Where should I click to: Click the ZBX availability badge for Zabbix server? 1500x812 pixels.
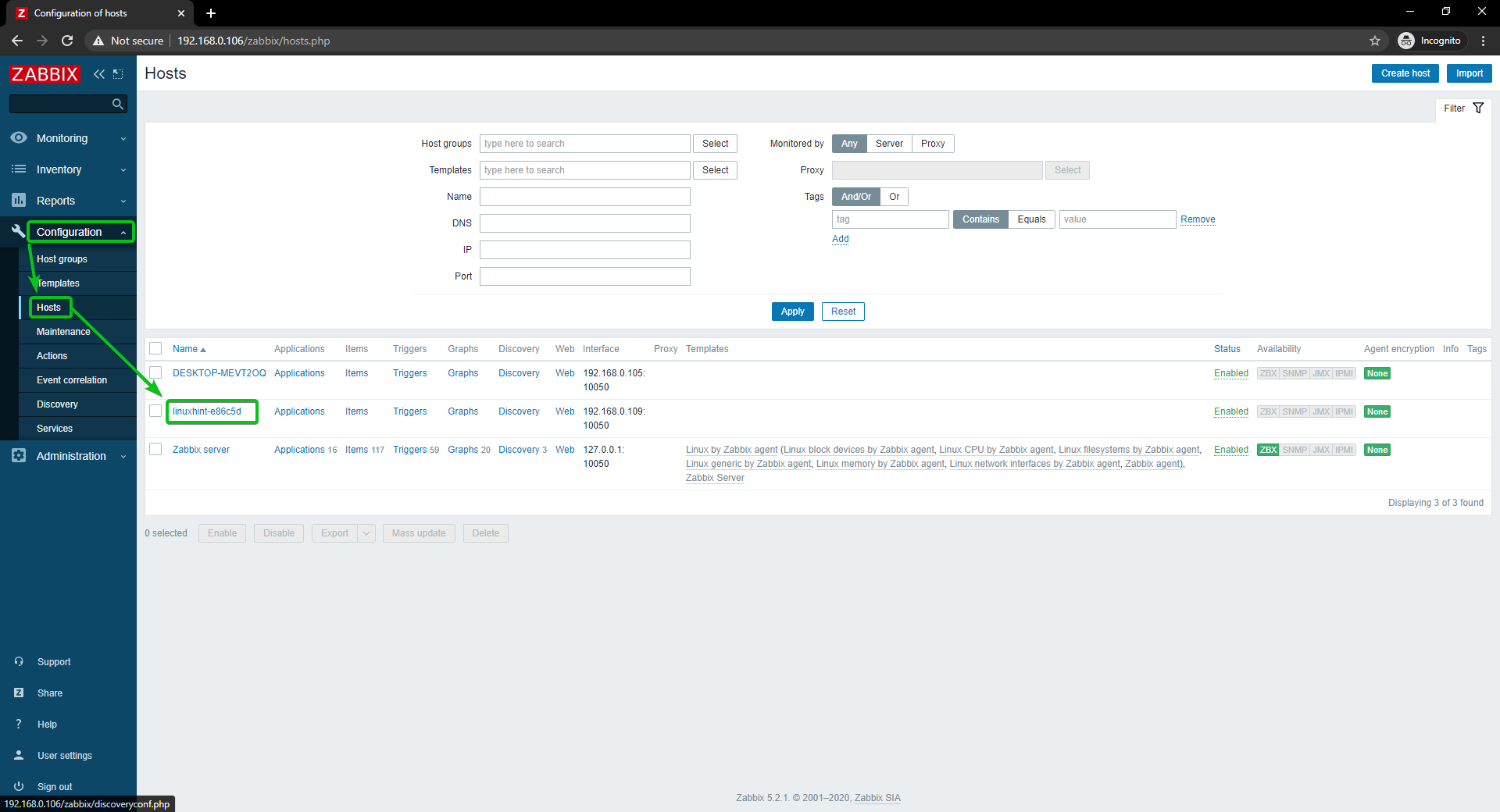(1268, 450)
